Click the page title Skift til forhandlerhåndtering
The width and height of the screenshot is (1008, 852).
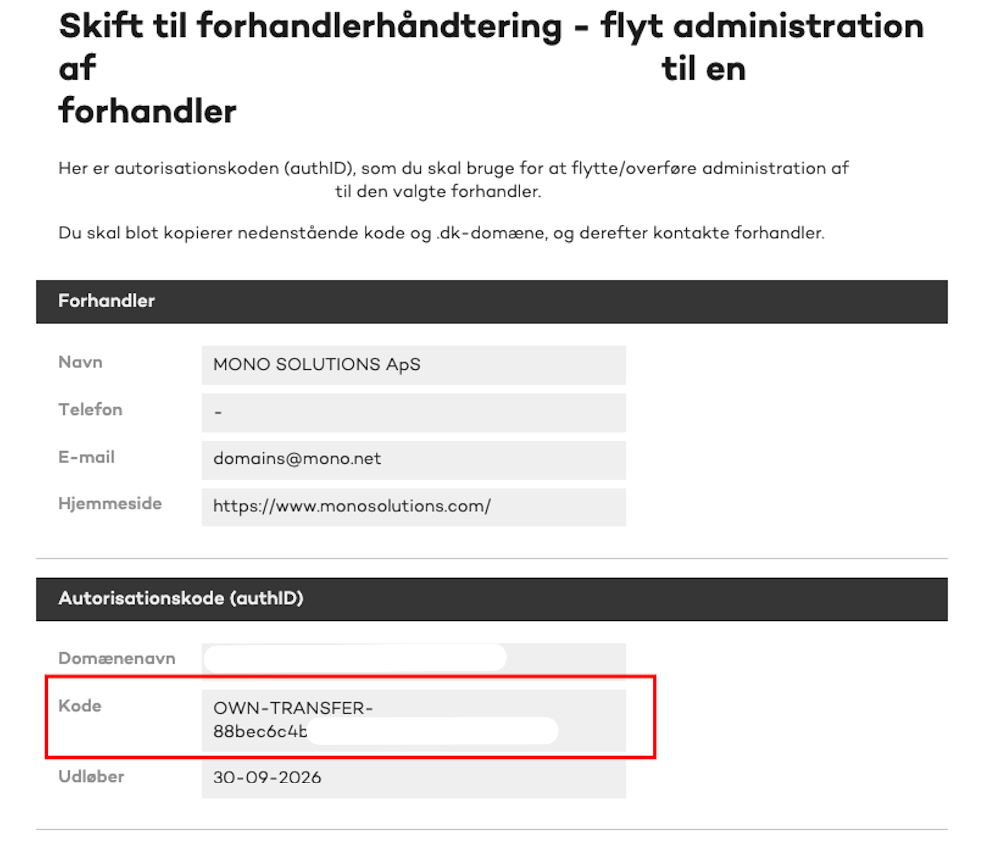[x=310, y=27]
